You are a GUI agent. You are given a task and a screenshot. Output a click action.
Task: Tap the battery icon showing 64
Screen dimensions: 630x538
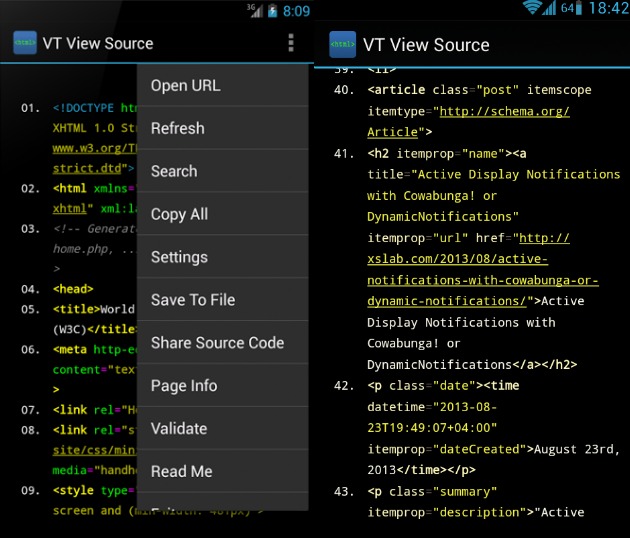577,9
